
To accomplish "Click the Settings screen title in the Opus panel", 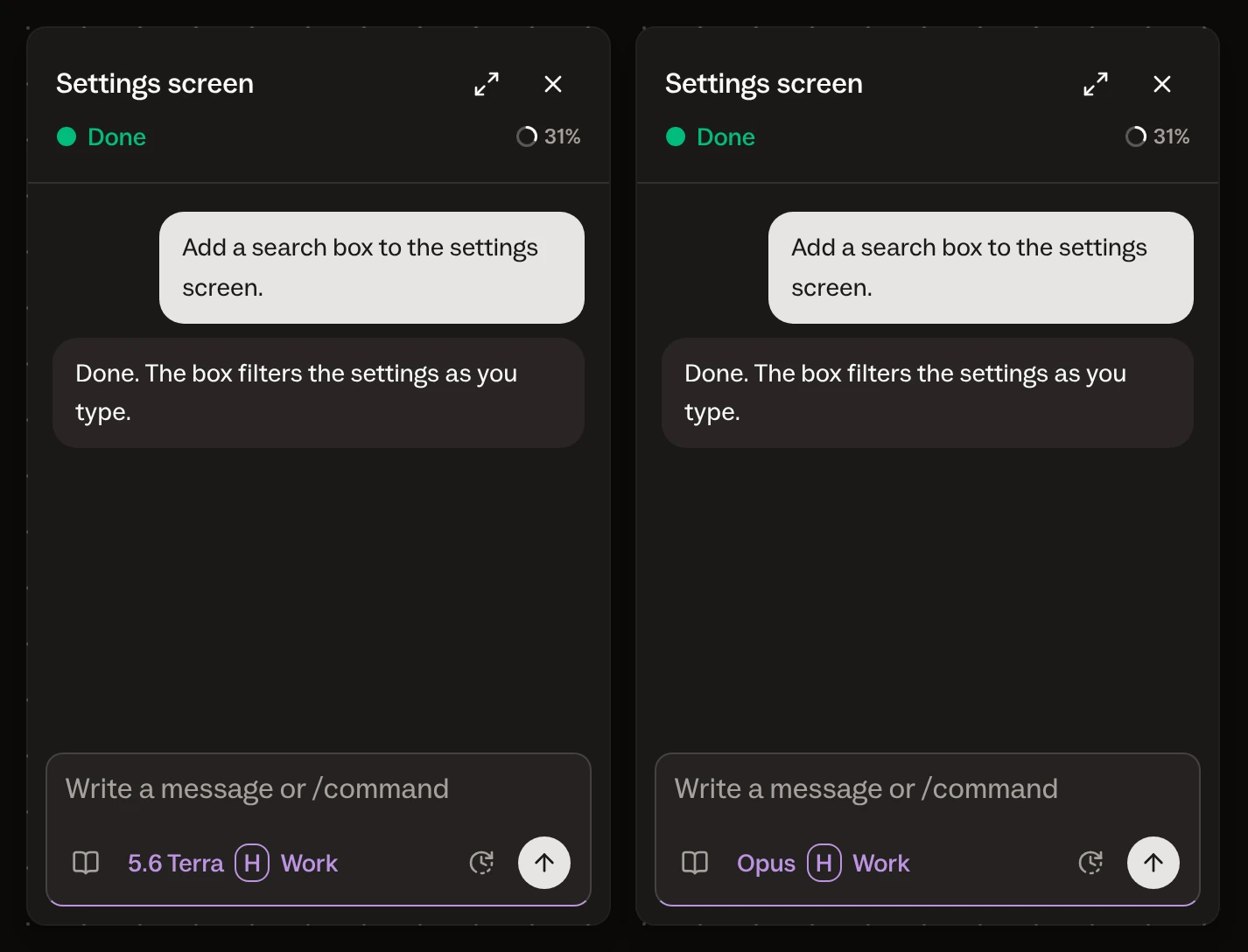I will click(764, 84).
